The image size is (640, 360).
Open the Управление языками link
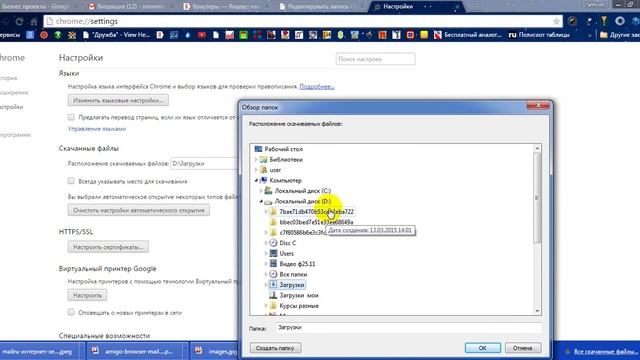pos(97,129)
